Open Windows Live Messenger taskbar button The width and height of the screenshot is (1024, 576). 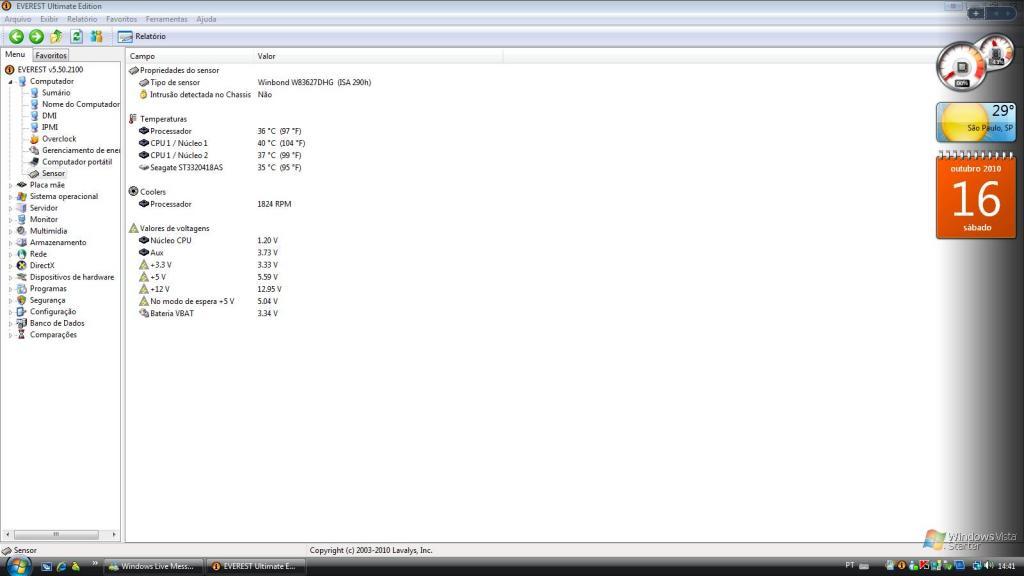[153, 566]
